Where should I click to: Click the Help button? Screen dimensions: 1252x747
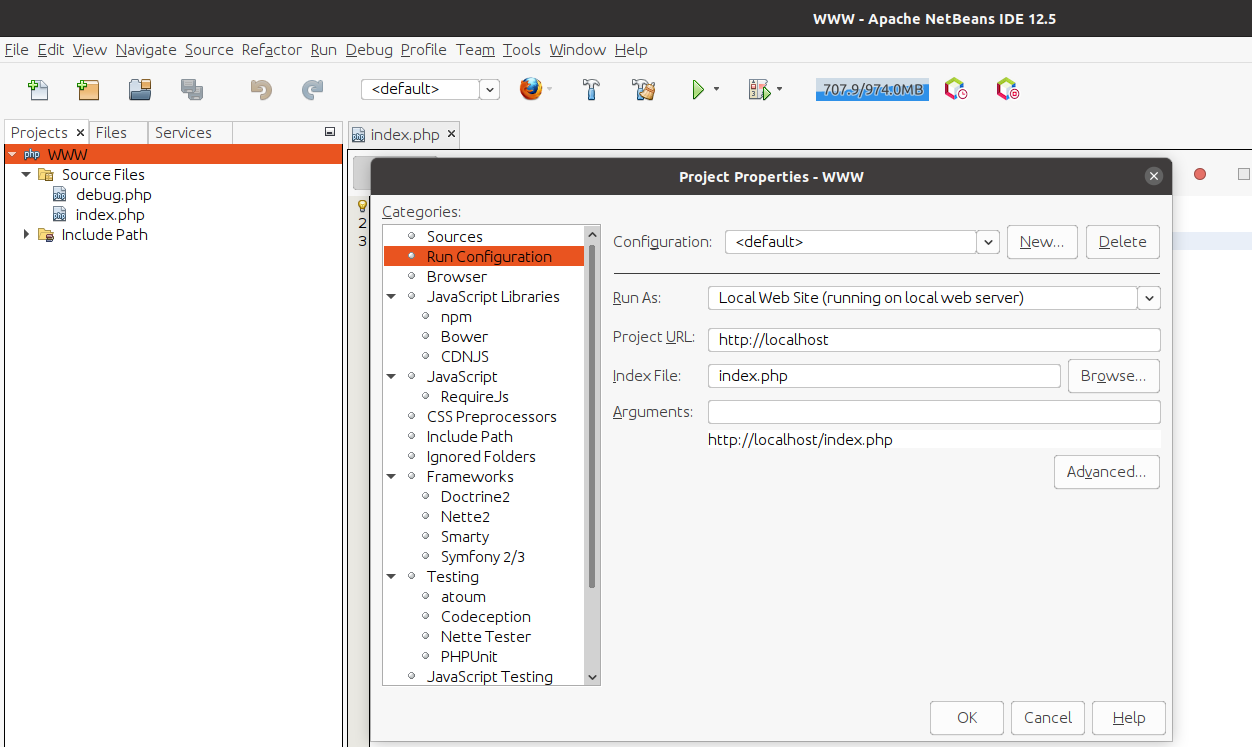(x=1129, y=718)
